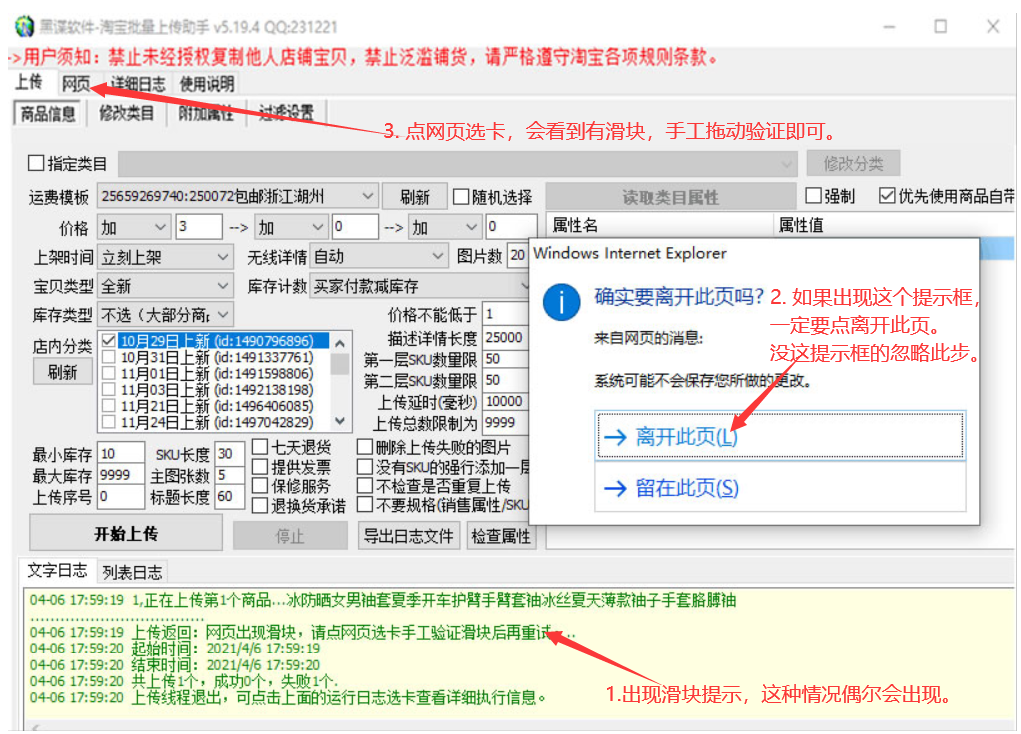Click the 停止 button
The width and height of the screenshot is (1021, 734).
[290, 535]
